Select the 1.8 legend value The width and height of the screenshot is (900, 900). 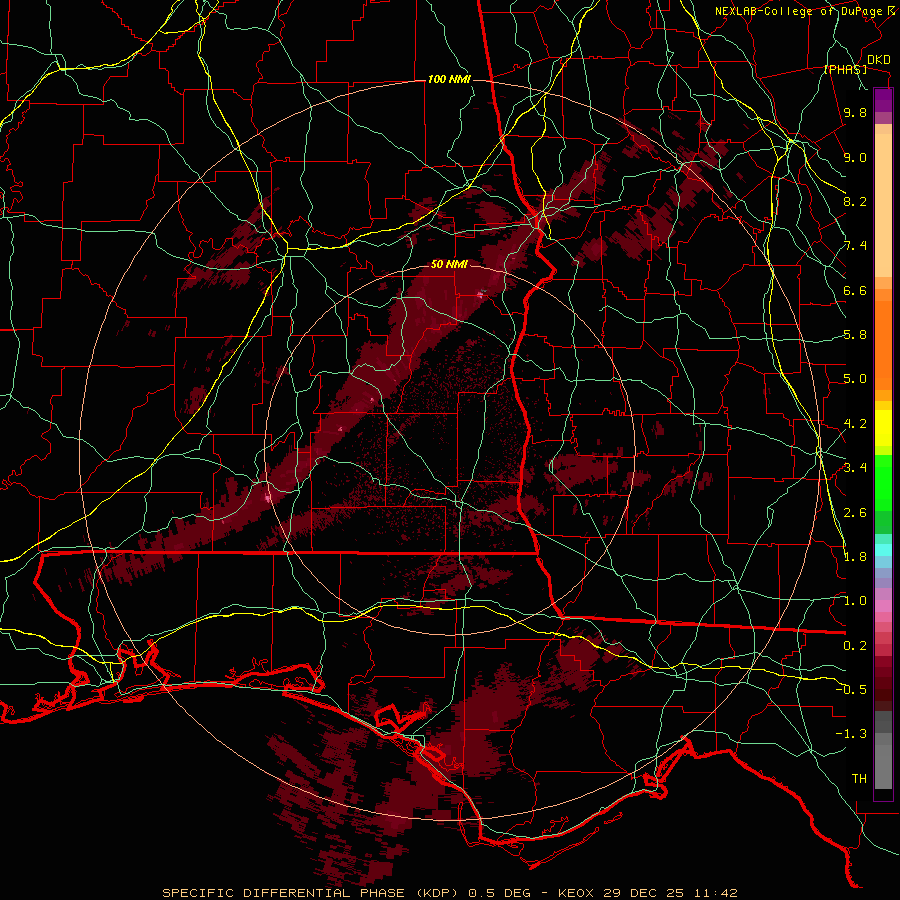pyautogui.click(x=855, y=556)
